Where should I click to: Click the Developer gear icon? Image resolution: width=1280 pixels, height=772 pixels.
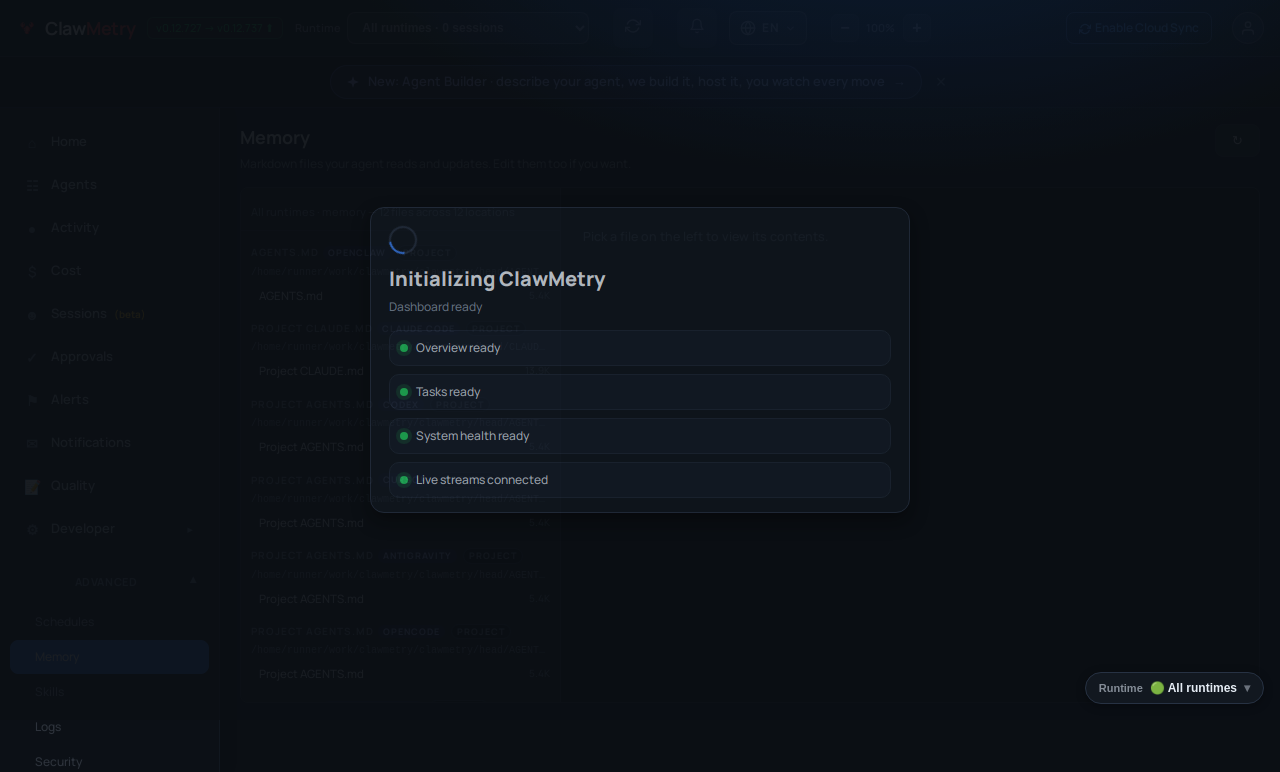pyautogui.click(x=32, y=529)
